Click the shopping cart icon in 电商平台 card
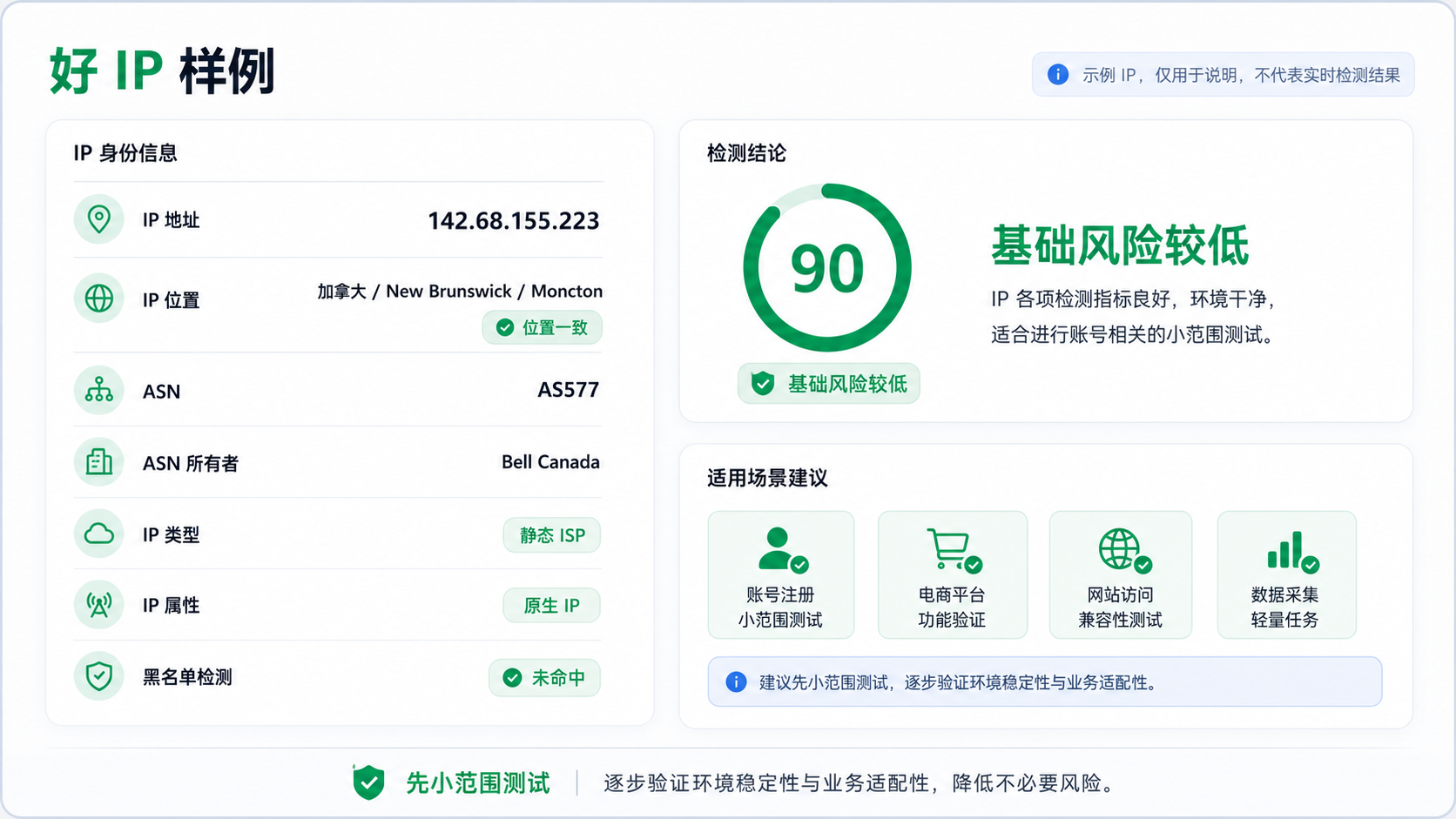Viewport: 1456px width, 819px height. (954, 550)
